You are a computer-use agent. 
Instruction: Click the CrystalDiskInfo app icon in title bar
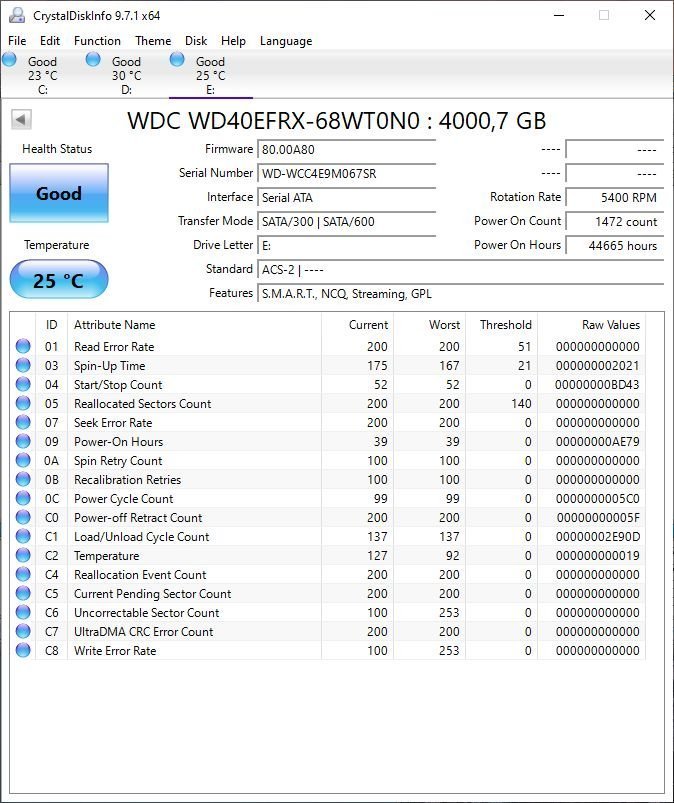coord(17,16)
